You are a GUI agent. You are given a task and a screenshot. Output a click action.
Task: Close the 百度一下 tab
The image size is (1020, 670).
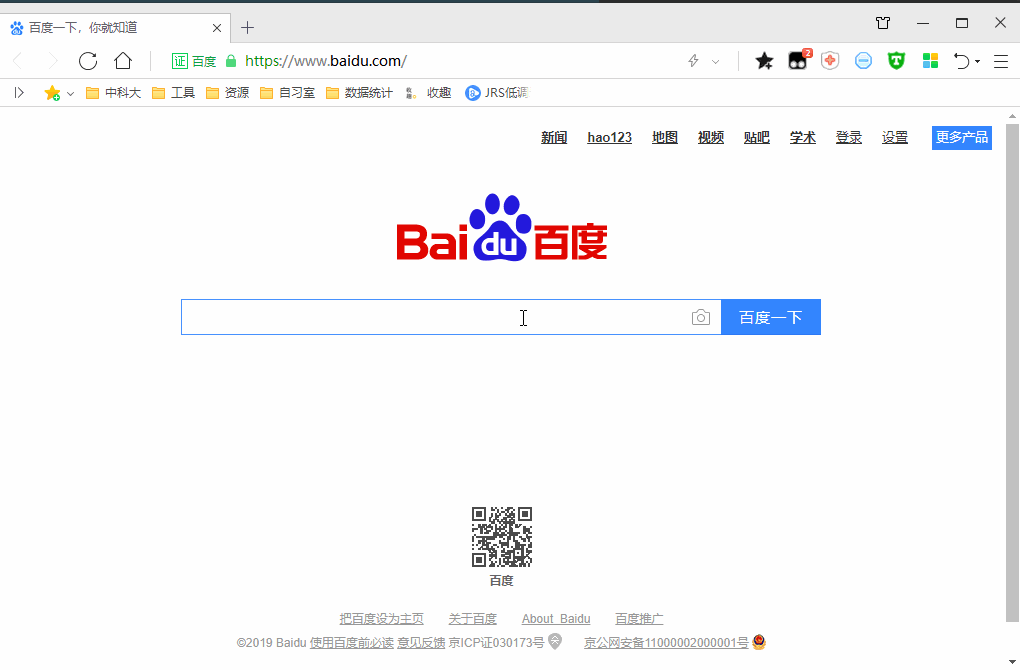pos(217,28)
